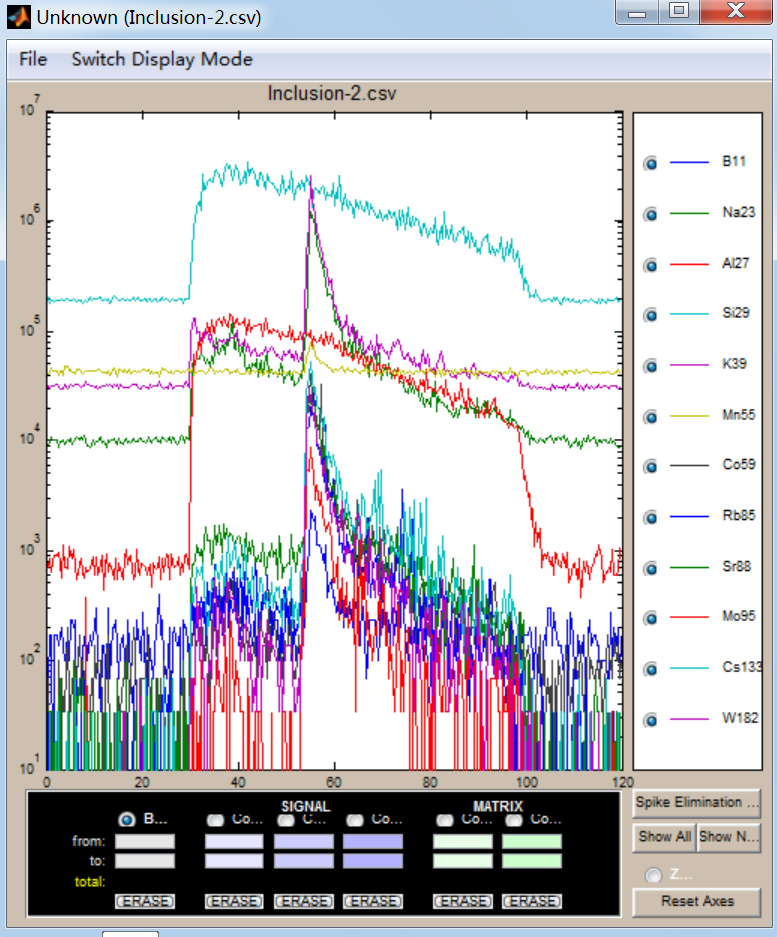
Task: Select the middle SIGNAL interval radio button
Action: (286, 820)
